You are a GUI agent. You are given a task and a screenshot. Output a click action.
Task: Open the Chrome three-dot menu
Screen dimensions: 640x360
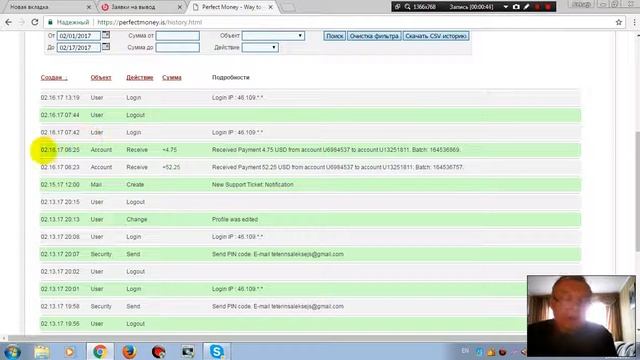634,22
